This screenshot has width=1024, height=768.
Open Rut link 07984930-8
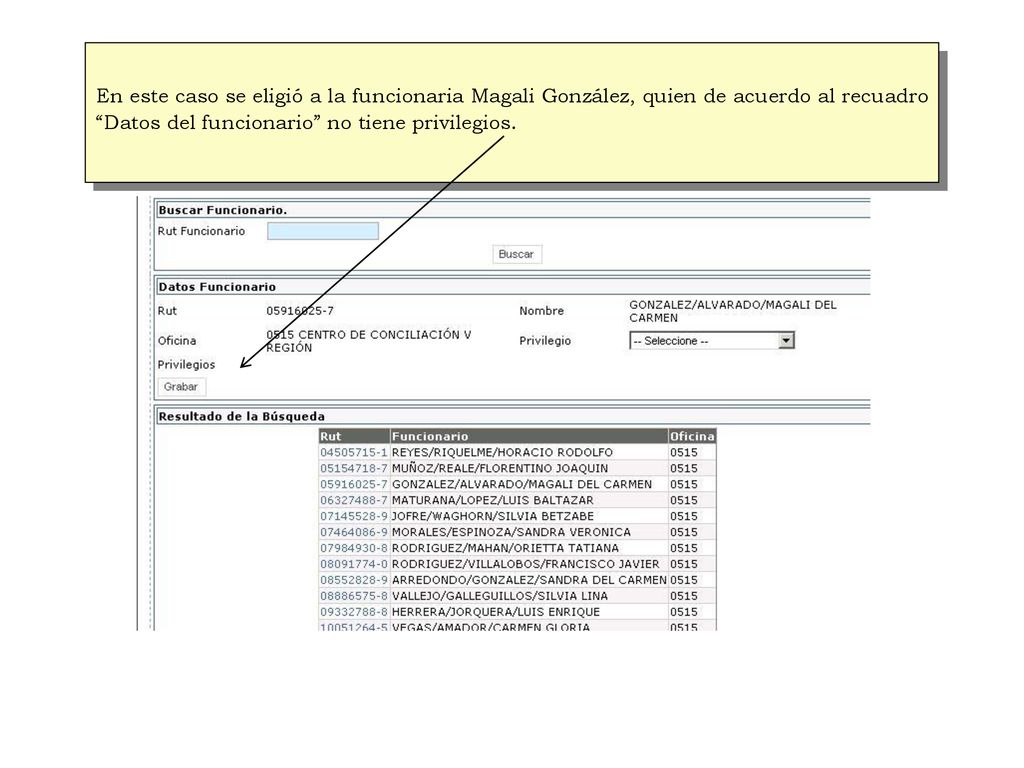tap(353, 548)
